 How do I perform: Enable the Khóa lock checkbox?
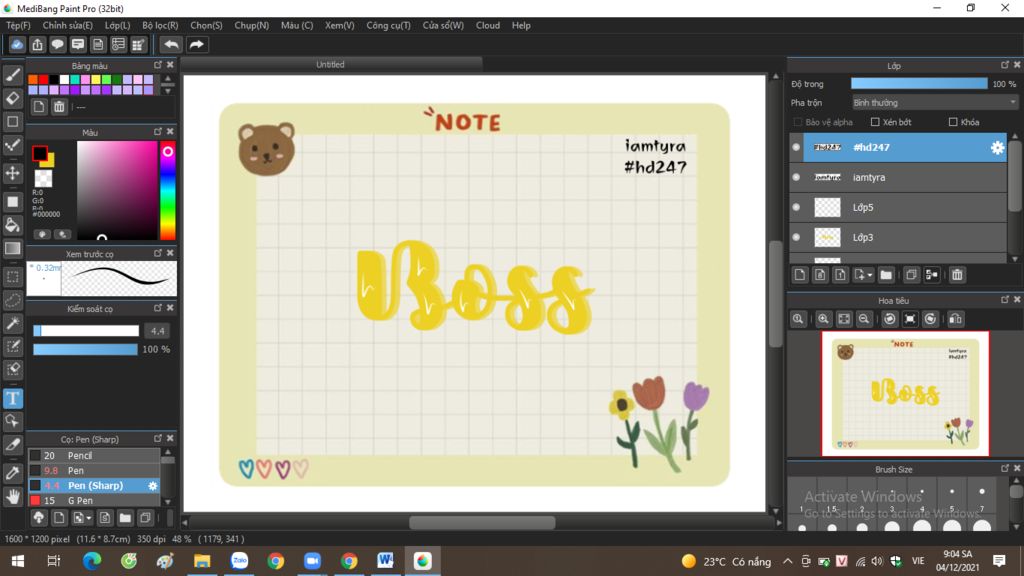[x=953, y=122]
